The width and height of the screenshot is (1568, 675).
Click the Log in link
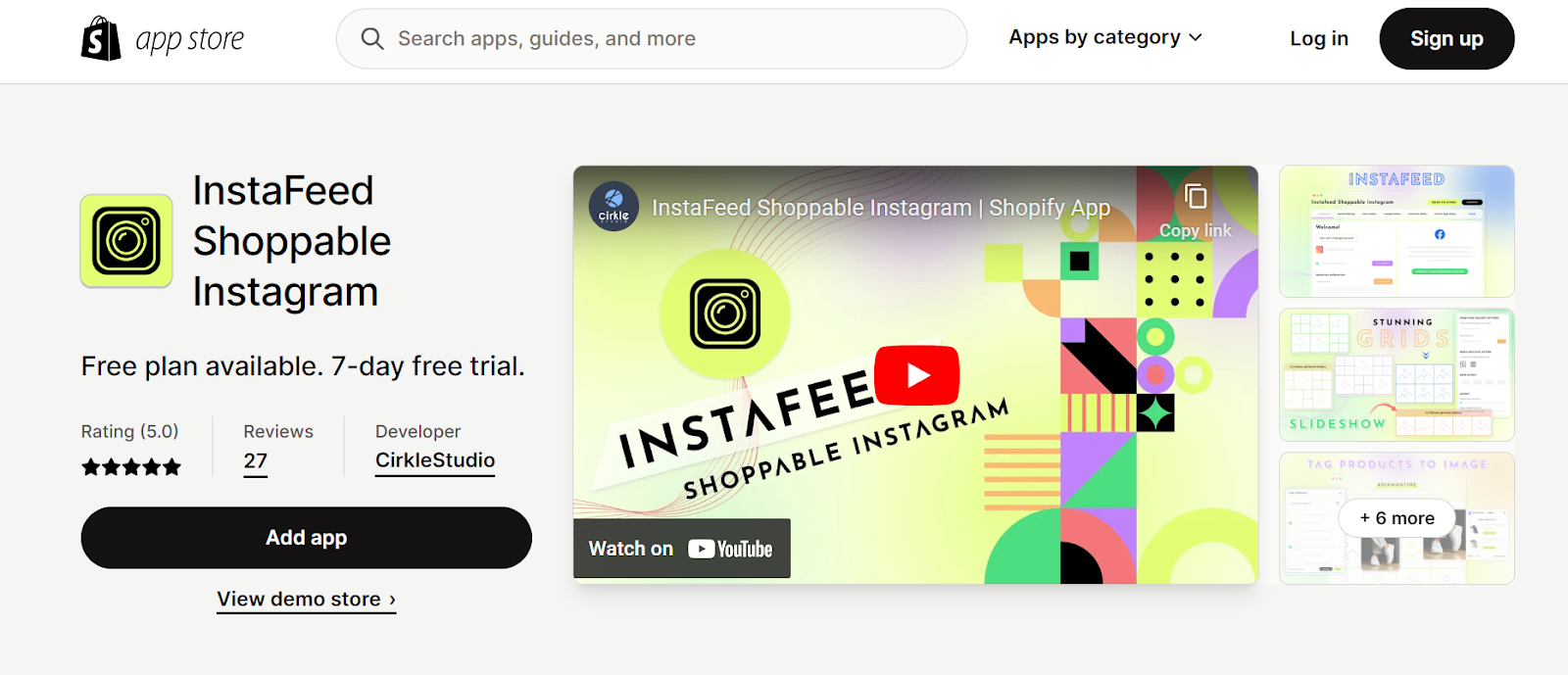tap(1319, 38)
